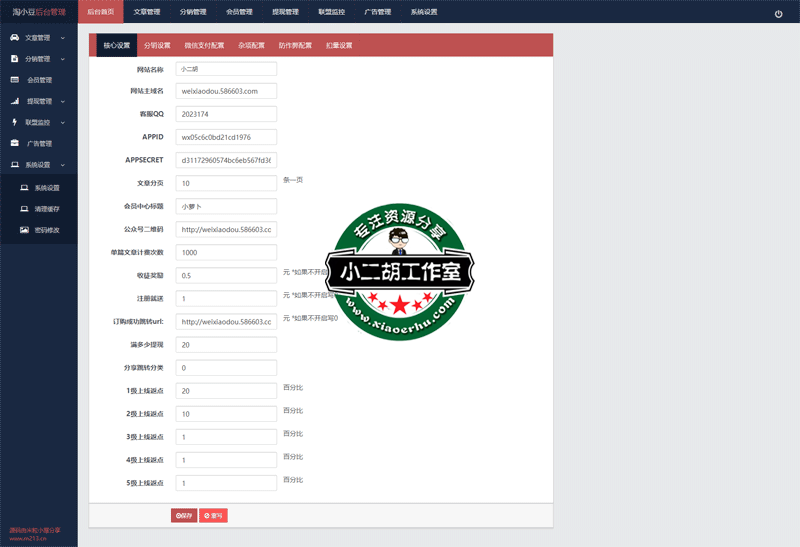
Task: Open 会员管理 in the top navigation bar
Action: coord(240,12)
